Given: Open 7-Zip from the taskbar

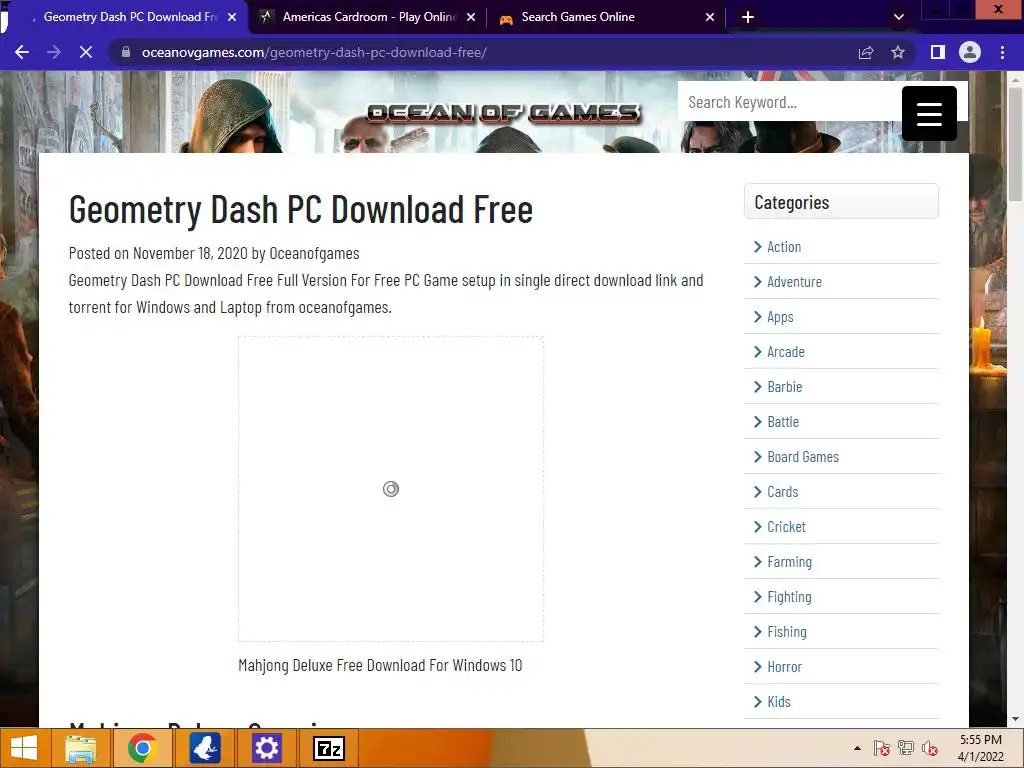Looking at the screenshot, I should (328, 748).
